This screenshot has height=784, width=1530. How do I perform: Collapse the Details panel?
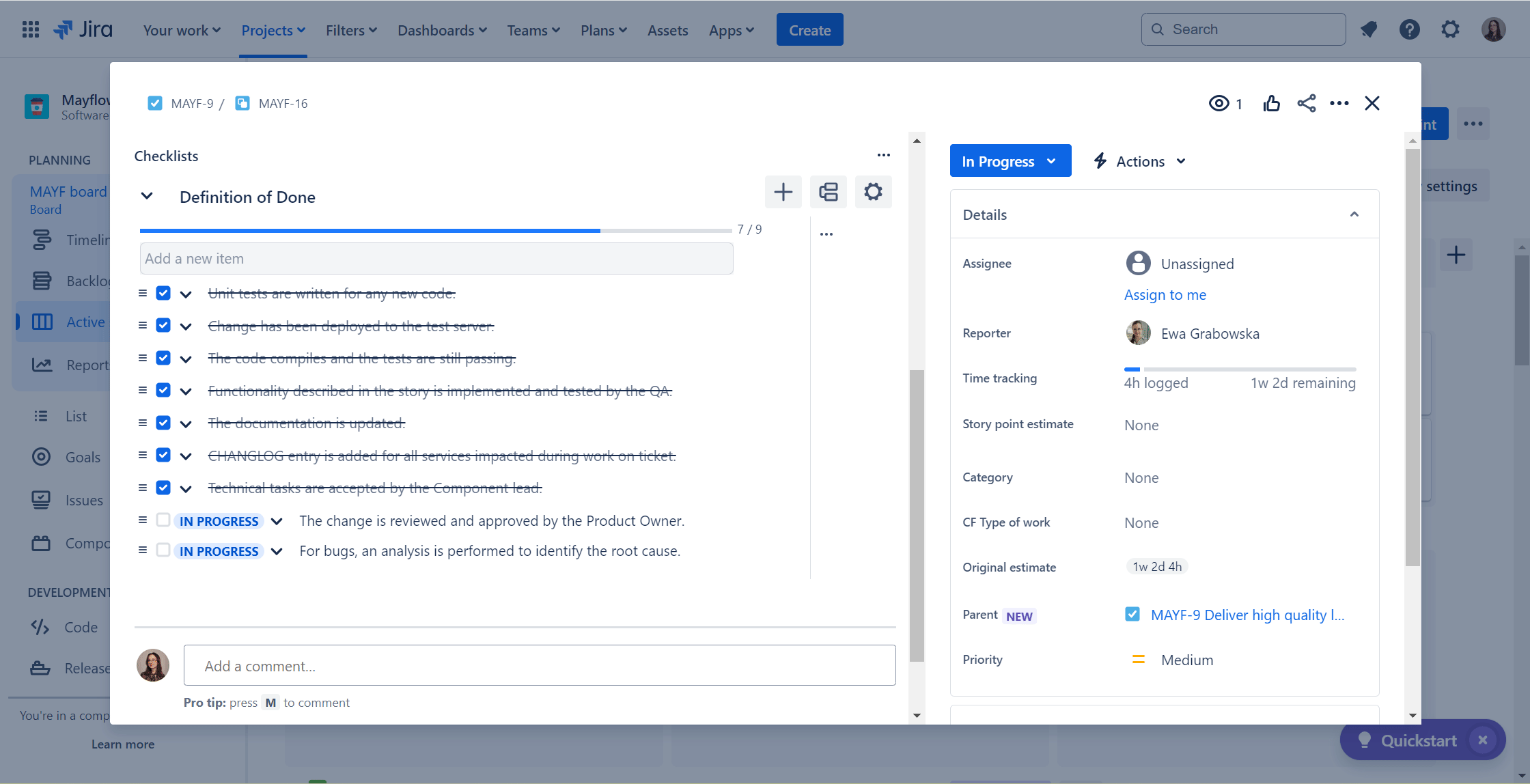(1354, 214)
